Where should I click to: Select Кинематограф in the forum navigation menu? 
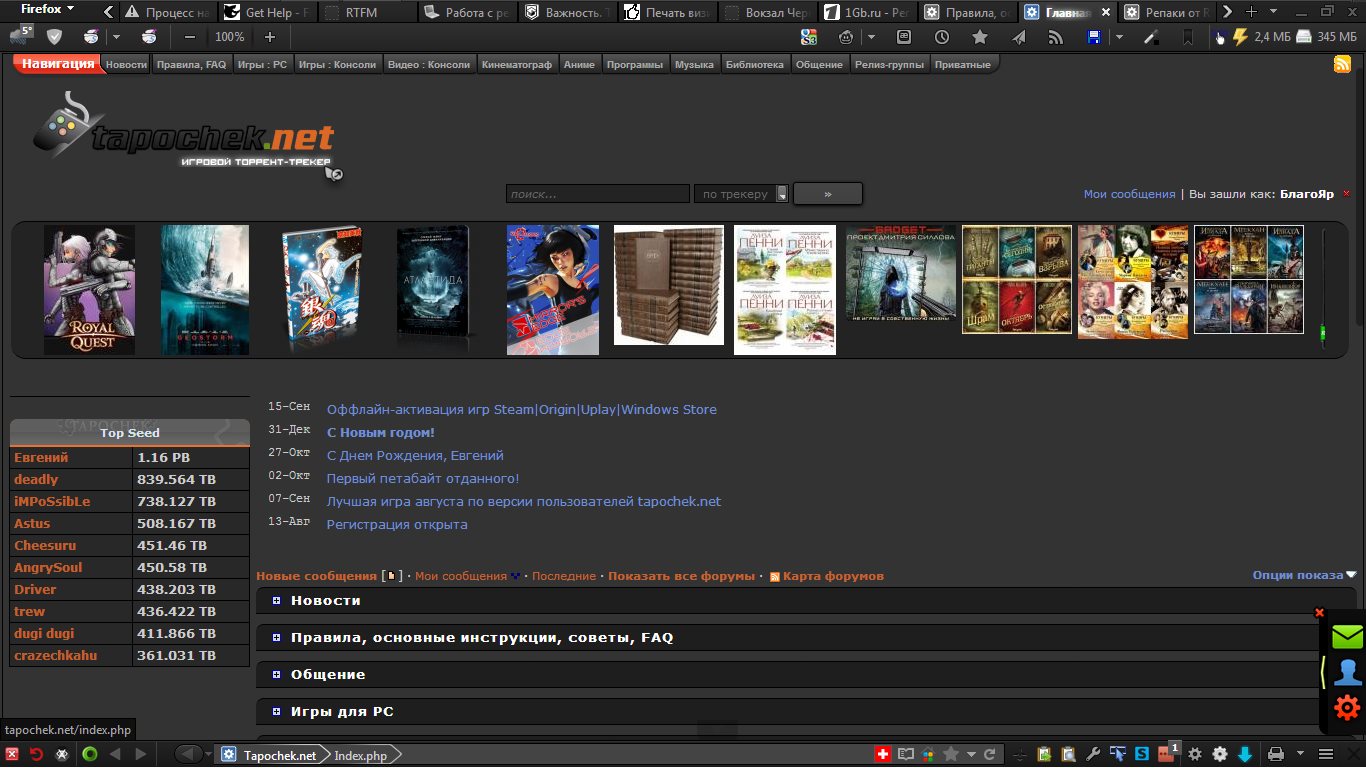pyautogui.click(x=516, y=63)
